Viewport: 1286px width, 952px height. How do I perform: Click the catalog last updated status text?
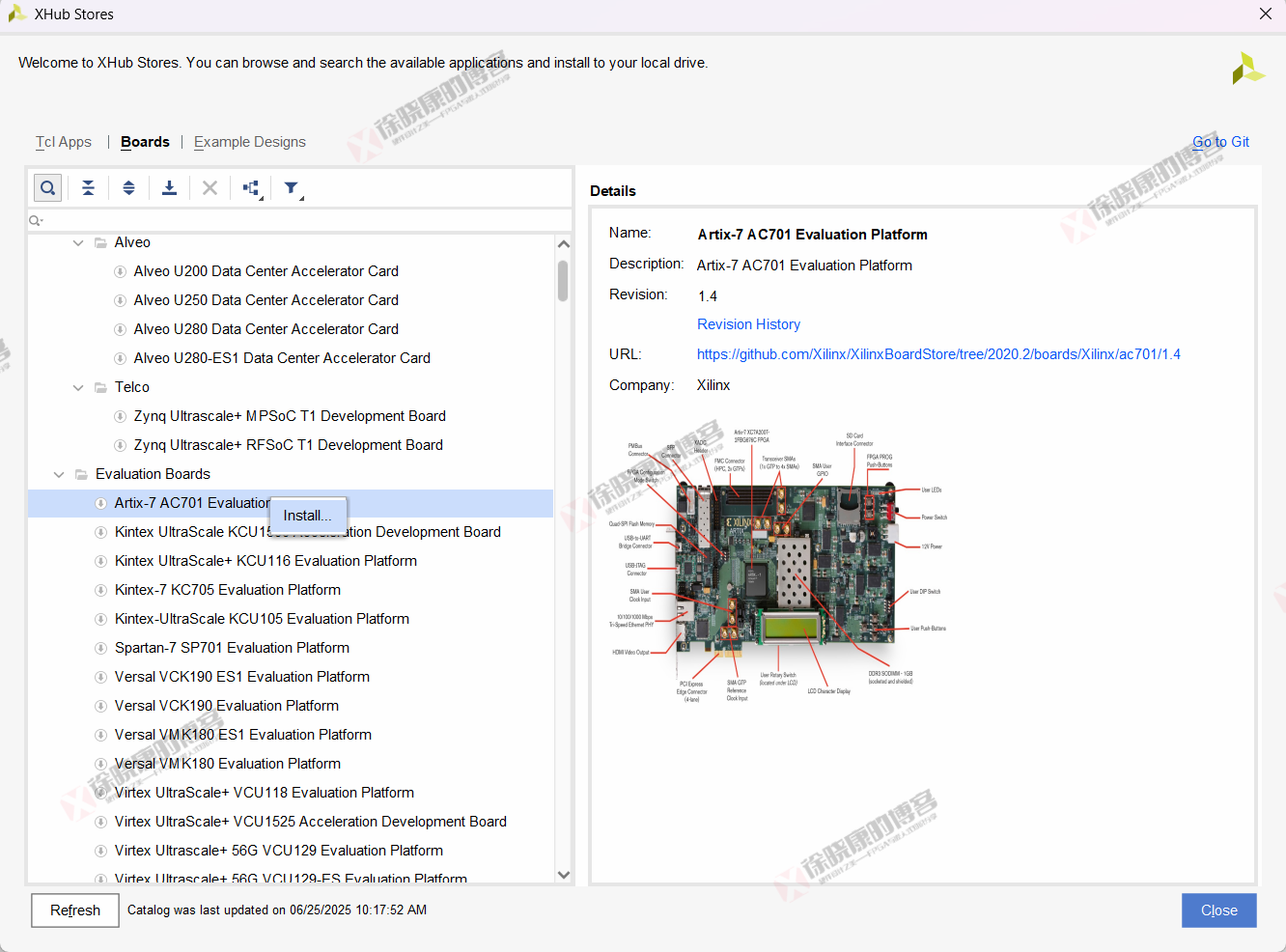[277, 910]
